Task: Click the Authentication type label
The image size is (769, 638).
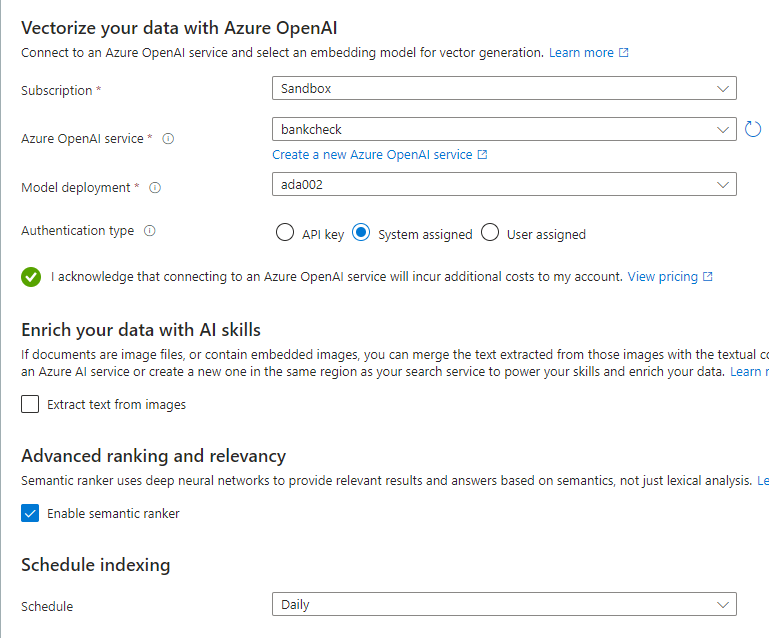Action: (77, 230)
